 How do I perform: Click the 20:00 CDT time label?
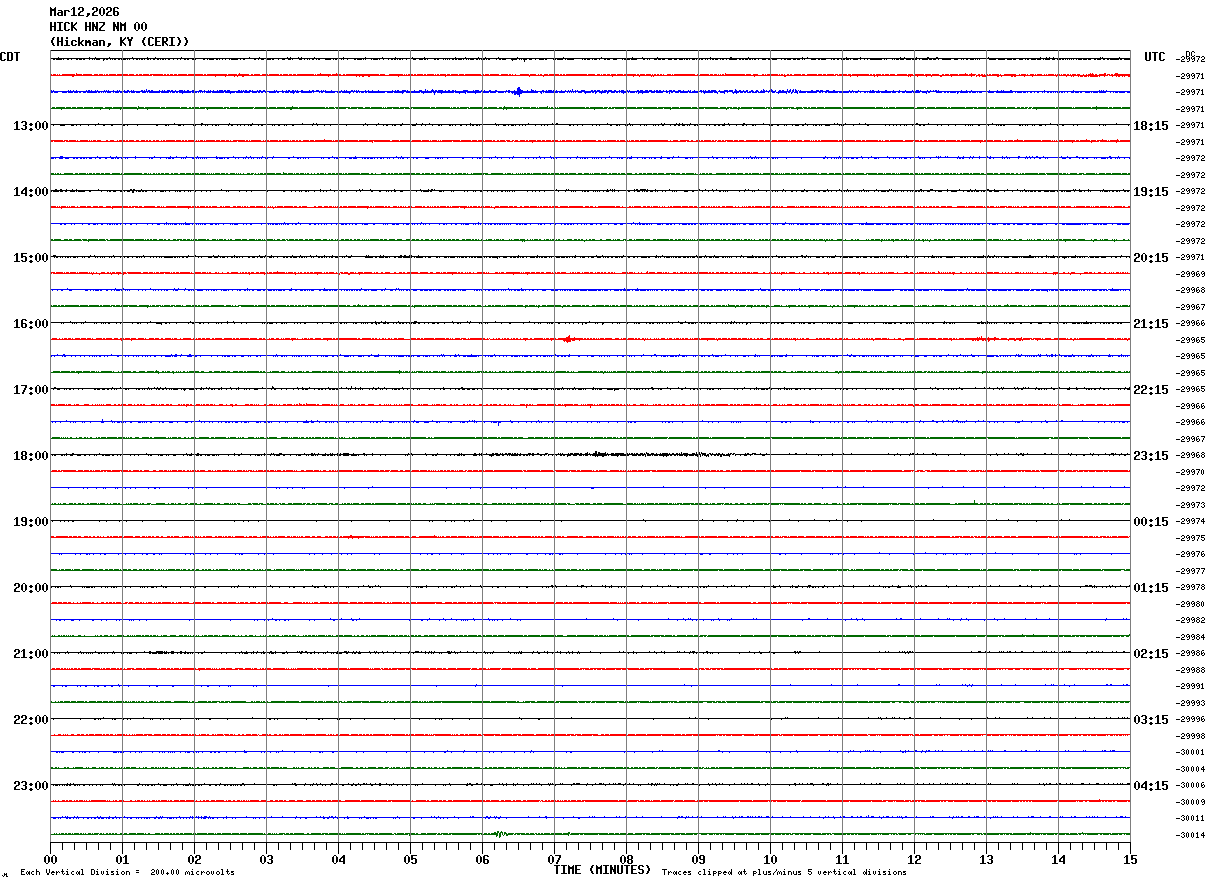tap(31, 588)
